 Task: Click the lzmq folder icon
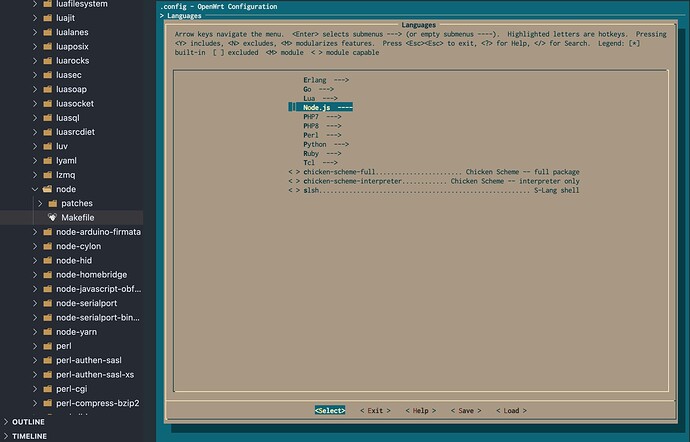(48, 175)
